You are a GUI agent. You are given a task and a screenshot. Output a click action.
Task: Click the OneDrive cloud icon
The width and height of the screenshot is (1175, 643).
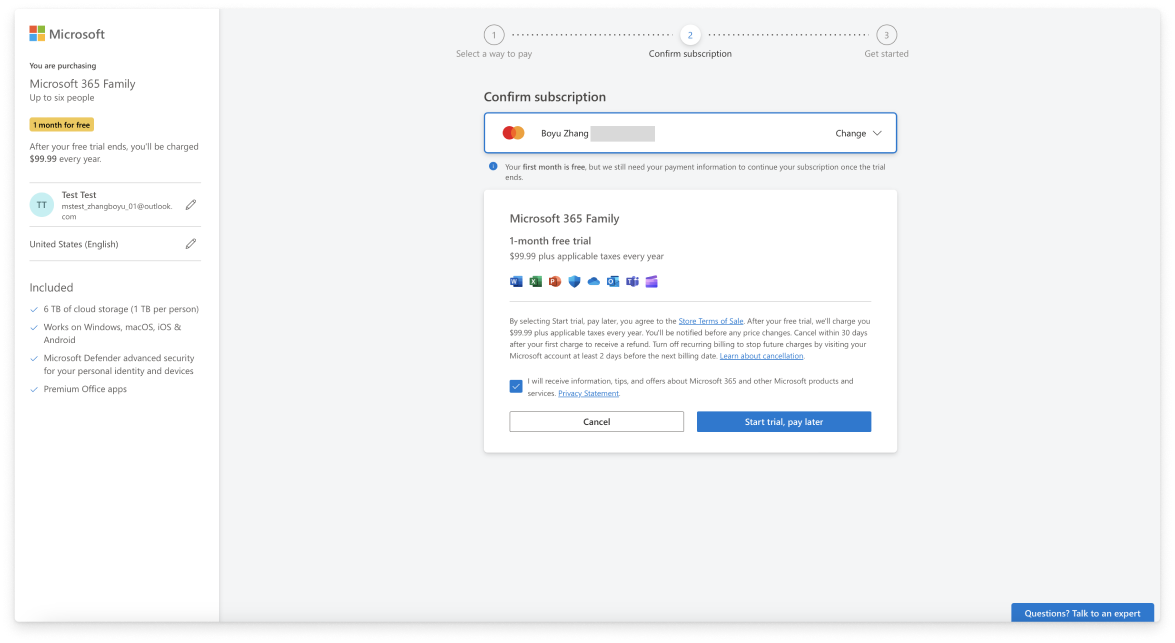[593, 282]
